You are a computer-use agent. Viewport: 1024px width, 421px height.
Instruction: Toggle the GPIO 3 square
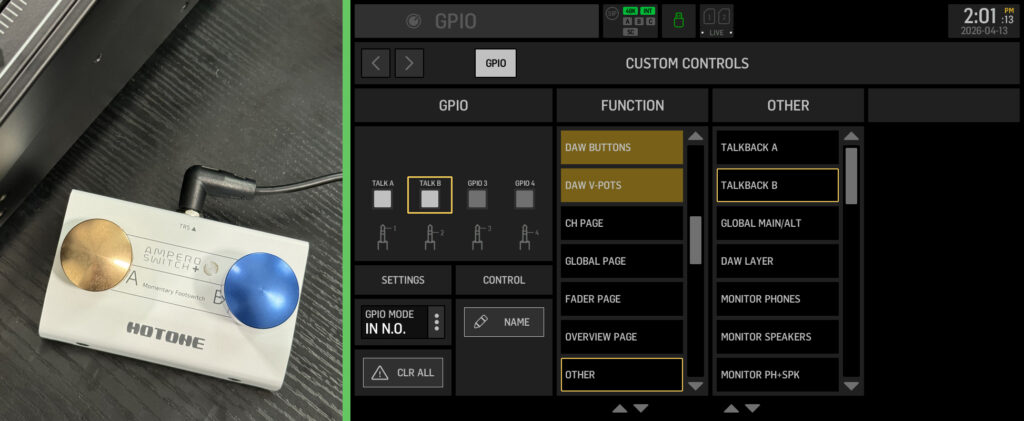pos(477,198)
